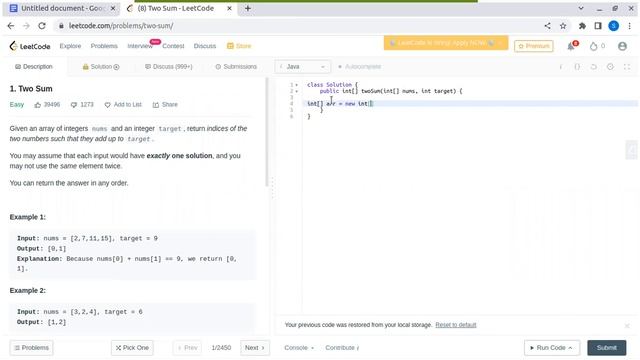Viewport: 640px width, 360px height.
Task: Switch to the Description tab
Action: point(34,67)
